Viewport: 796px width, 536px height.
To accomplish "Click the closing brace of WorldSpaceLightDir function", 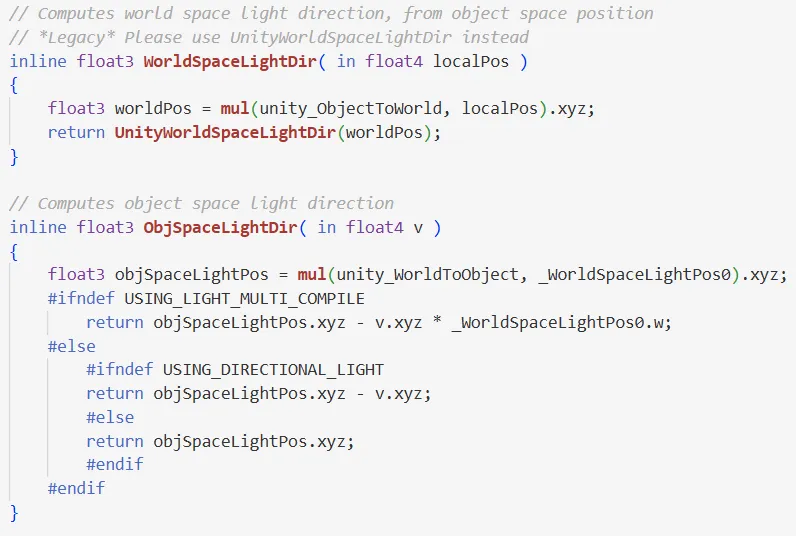I will 14,157.
